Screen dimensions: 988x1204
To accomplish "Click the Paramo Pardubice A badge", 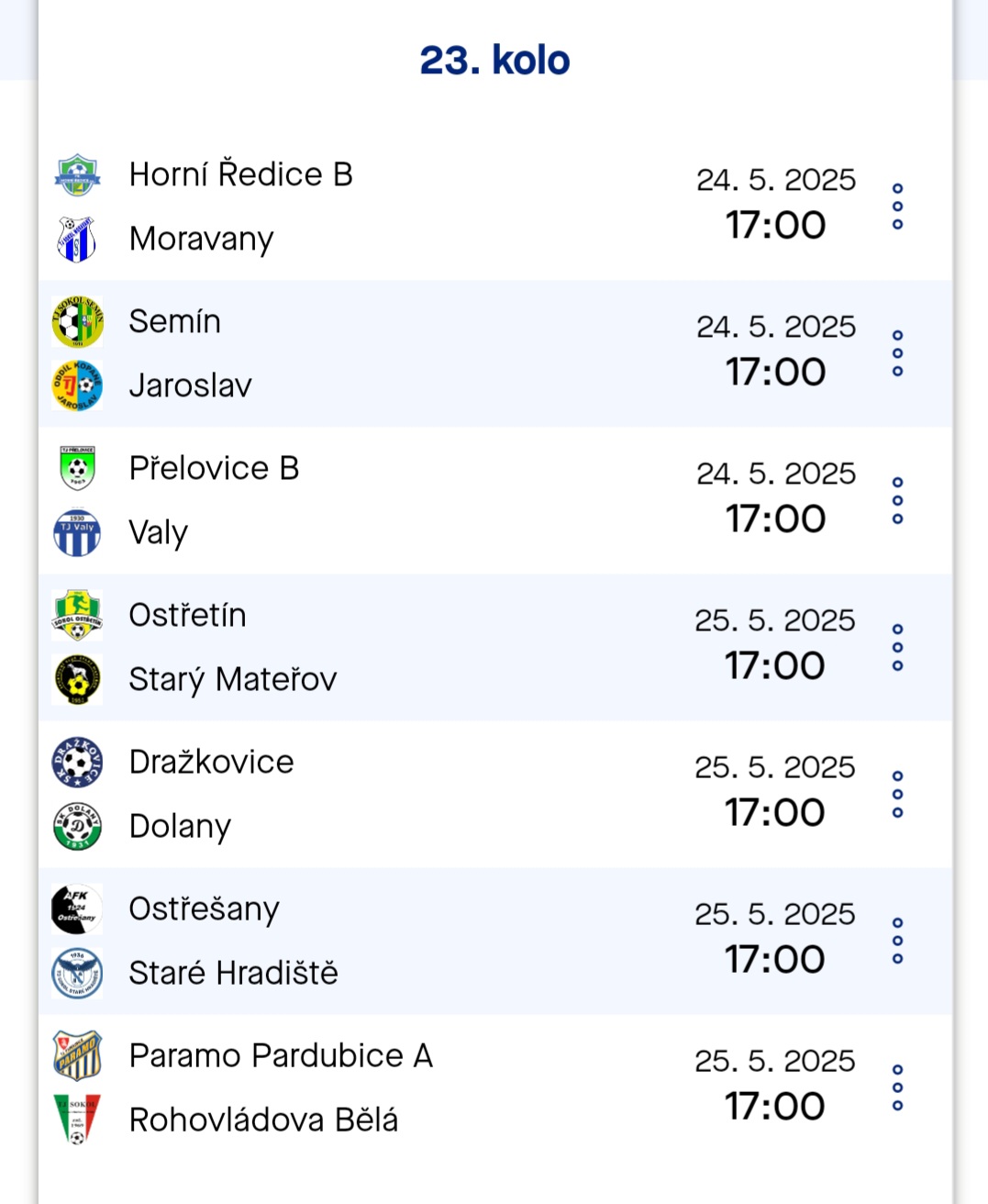I will (77, 1055).
